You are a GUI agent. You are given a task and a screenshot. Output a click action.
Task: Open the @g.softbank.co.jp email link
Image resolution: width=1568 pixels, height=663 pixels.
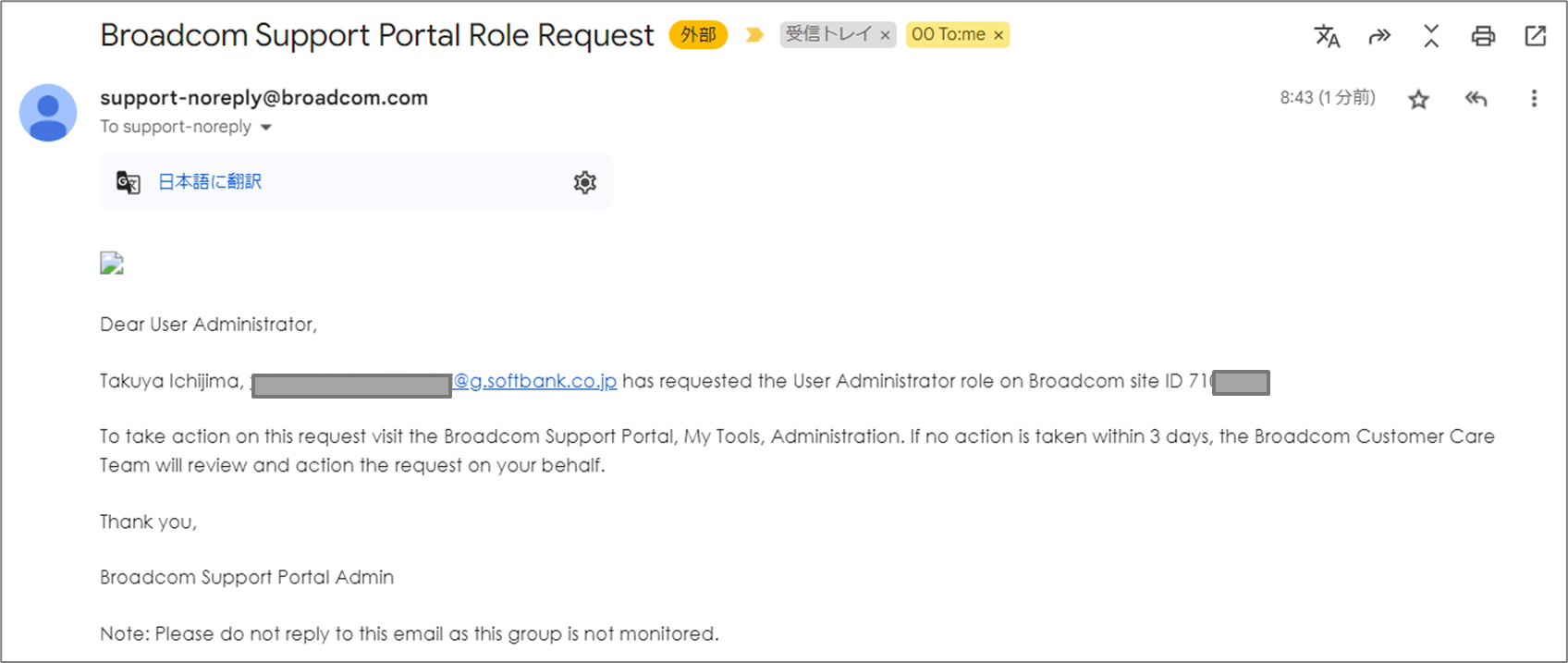[x=534, y=381]
